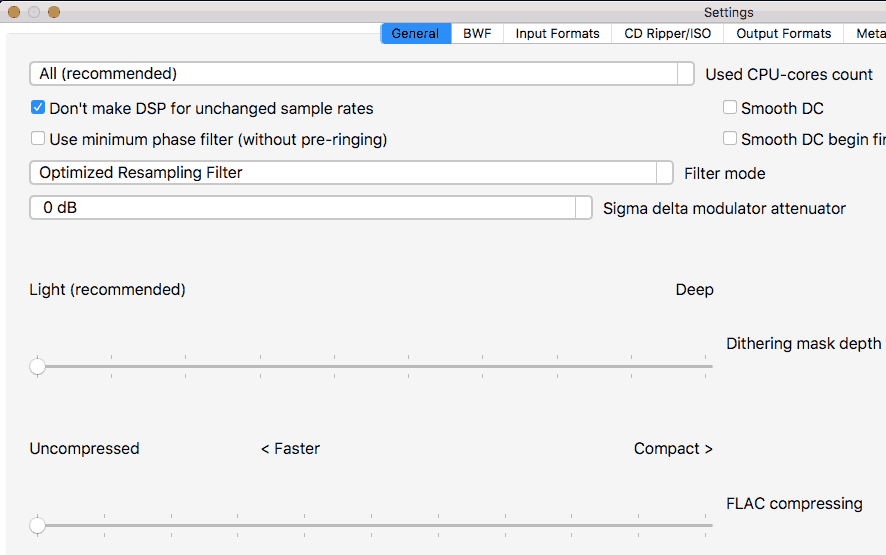886x555 pixels.
Task: Enable Use minimum phase filter checkbox
Action: (38, 138)
